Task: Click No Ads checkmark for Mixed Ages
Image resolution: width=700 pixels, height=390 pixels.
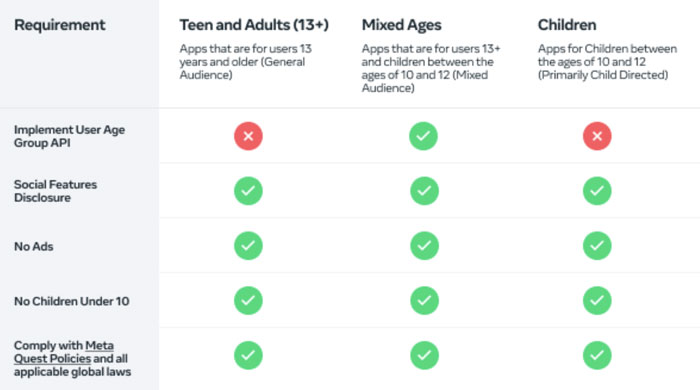Action: (x=424, y=246)
